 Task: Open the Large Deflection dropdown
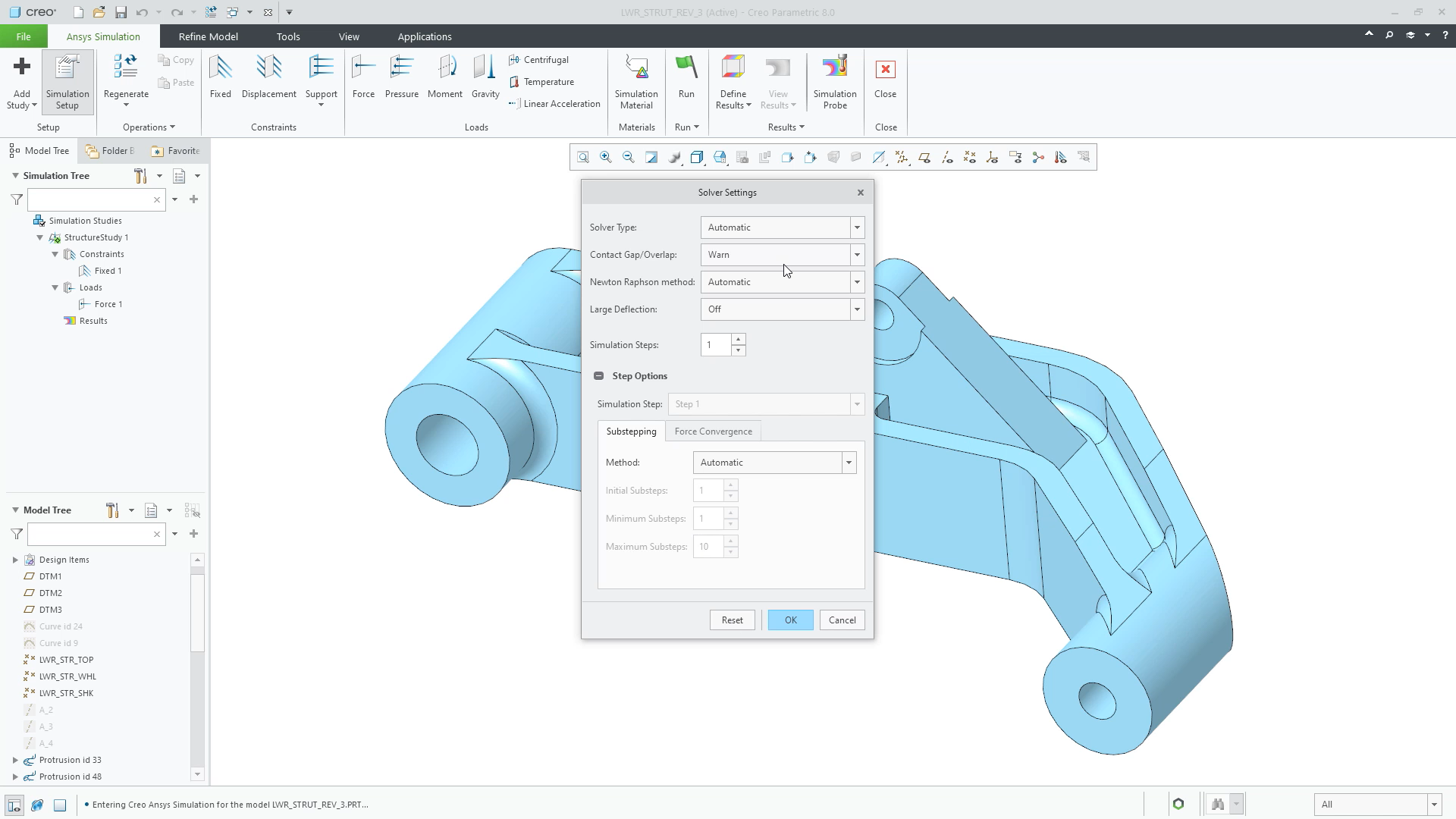pyautogui.click(x=857, y=309)
